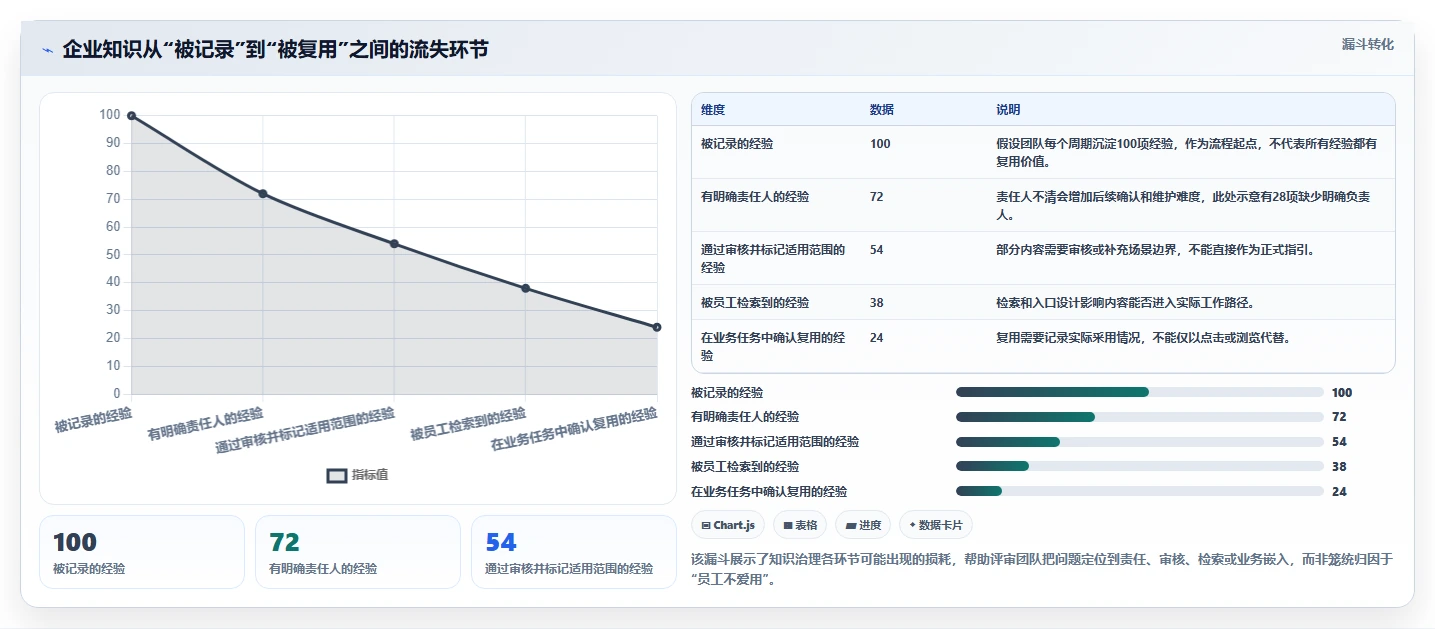Click table cell 通过审核并标记适用范围的经验

coord(774,259)
